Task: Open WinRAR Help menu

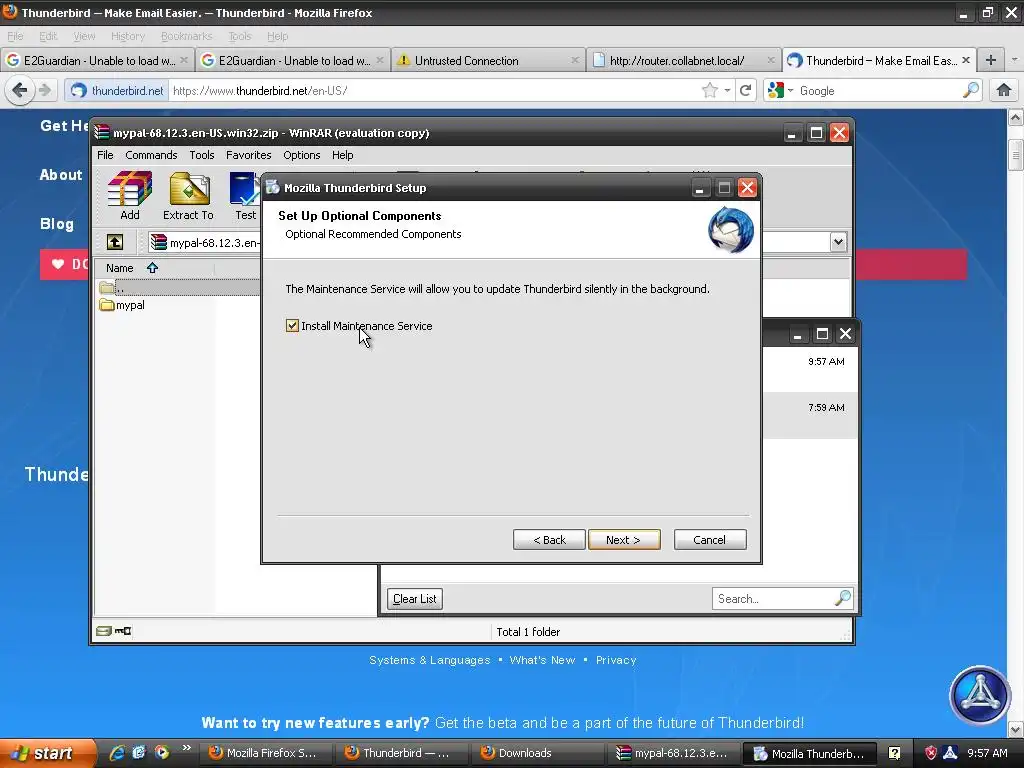Action: coord(342,155)
